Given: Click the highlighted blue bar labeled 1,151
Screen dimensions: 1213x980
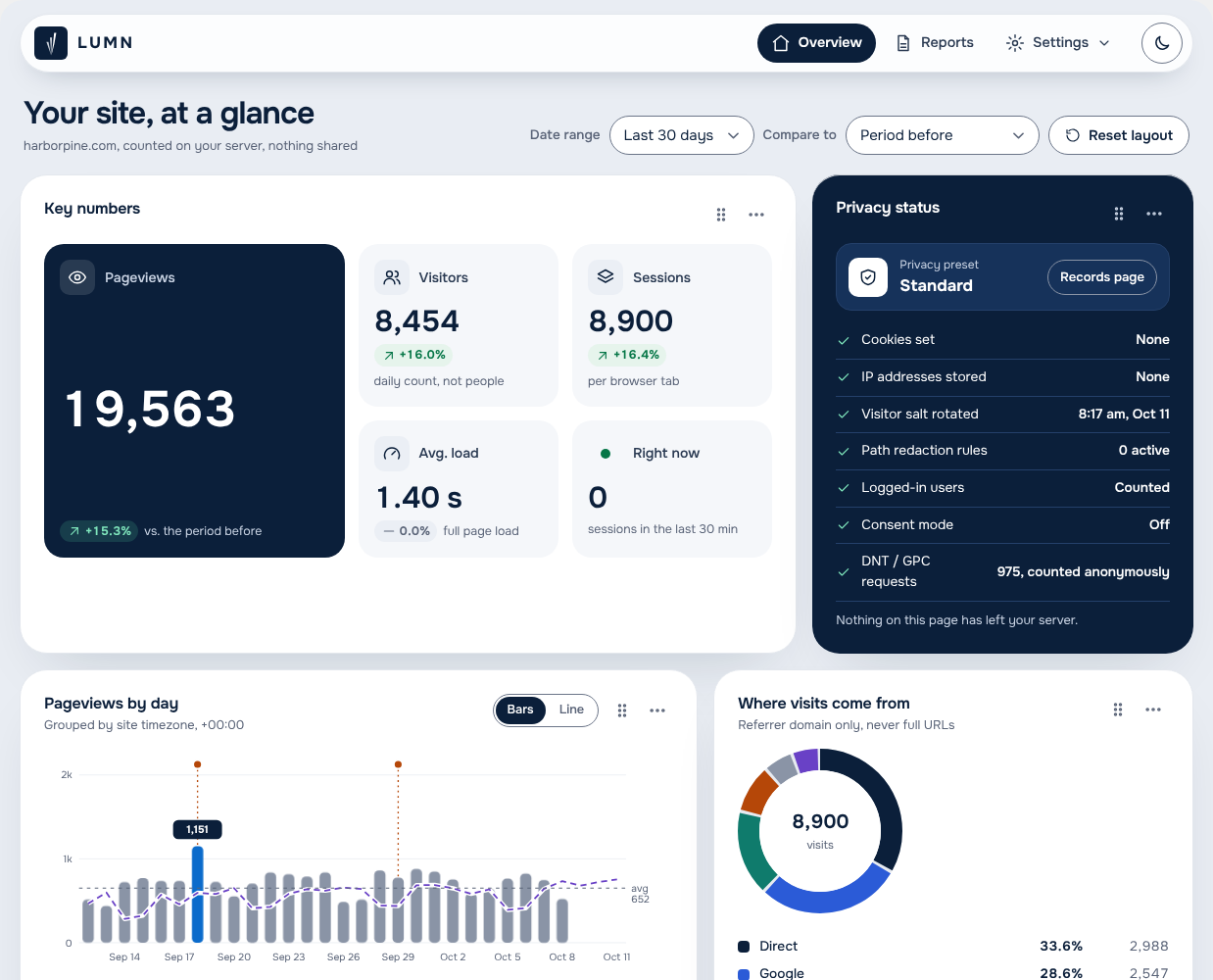Looking at the screenshot, I should (x=198, y=894).
